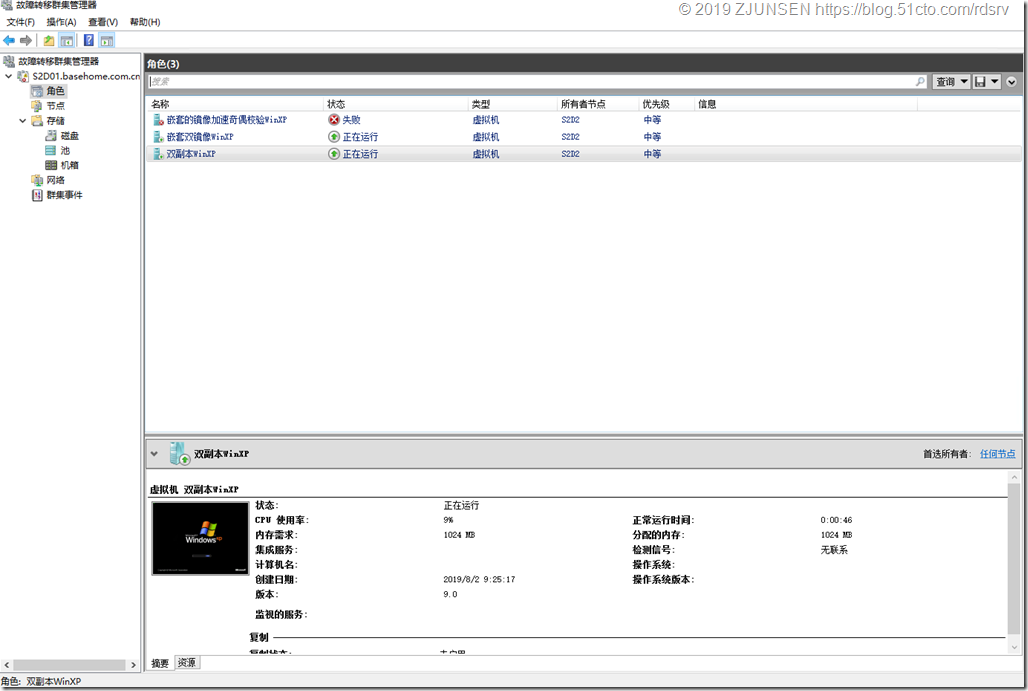Click the uptime value 0:00:46
The image size is (1028, 691).
[x=836, y=521]
